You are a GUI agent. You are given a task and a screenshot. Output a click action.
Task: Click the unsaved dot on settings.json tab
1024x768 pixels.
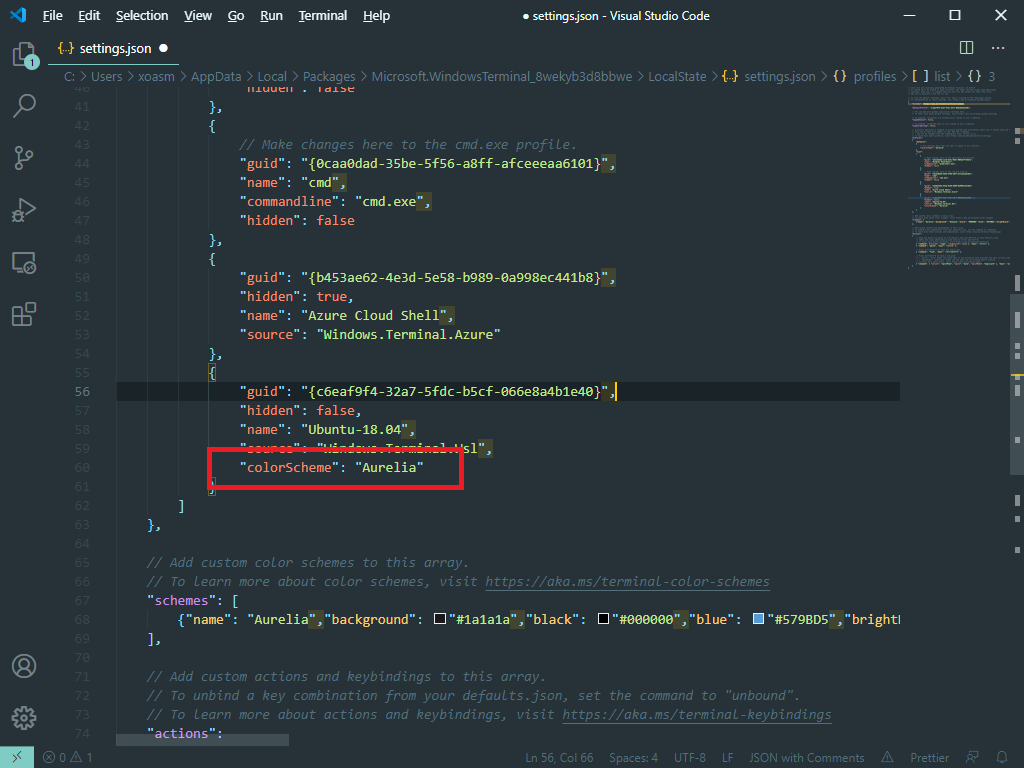[163, 48]
